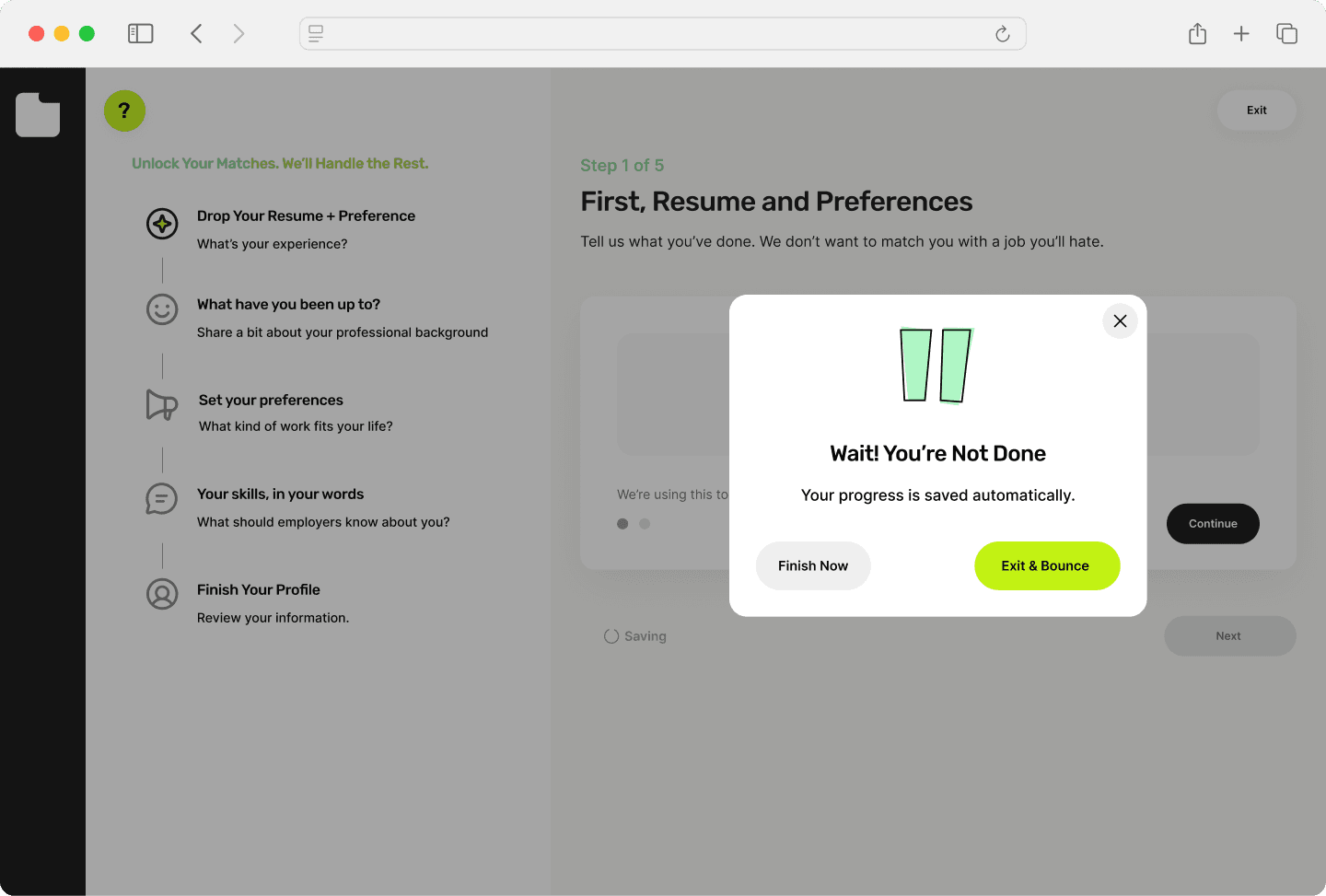Screen dimensions: 1326x896
Task: Select the first carousel dot indicator
Action: (x=622, y=524)
